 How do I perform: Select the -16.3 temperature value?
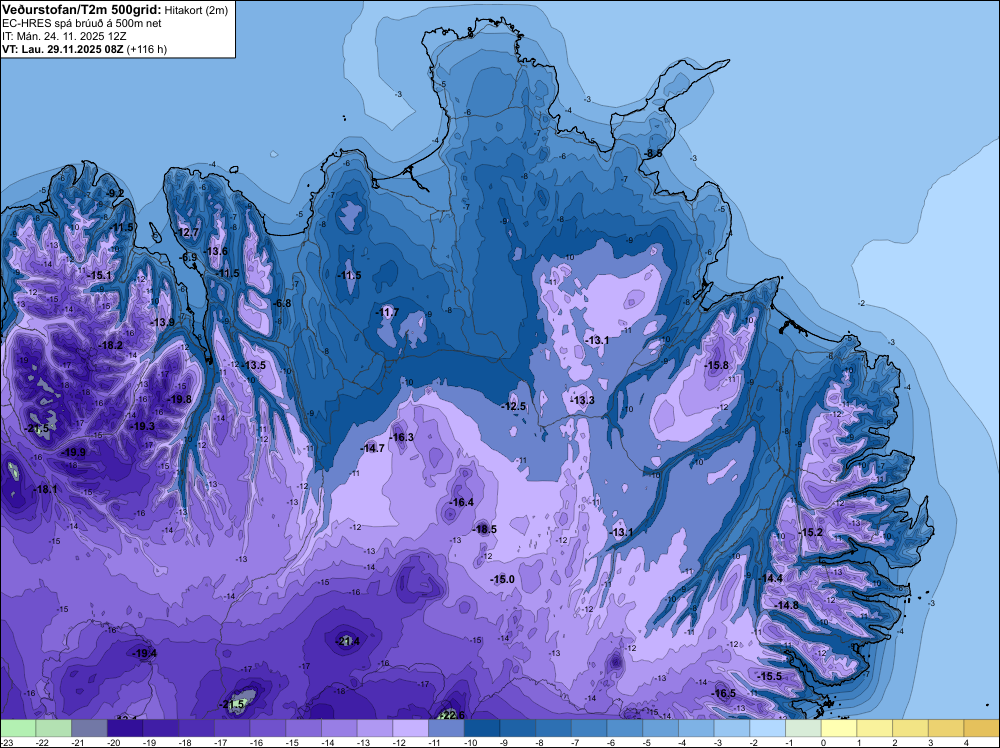[x=402, y=437]
